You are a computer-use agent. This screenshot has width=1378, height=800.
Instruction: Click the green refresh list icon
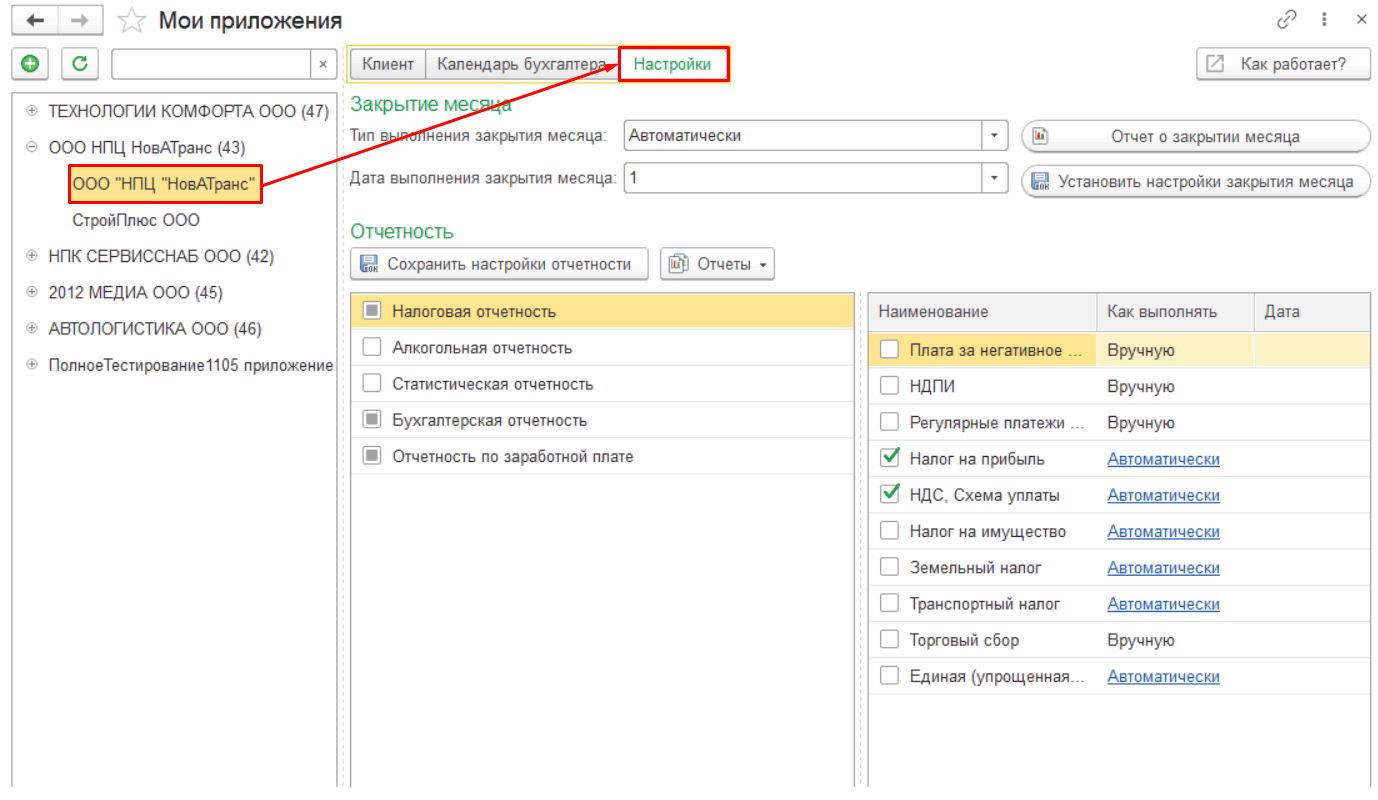pyautogui.click(x=80, y=64)
